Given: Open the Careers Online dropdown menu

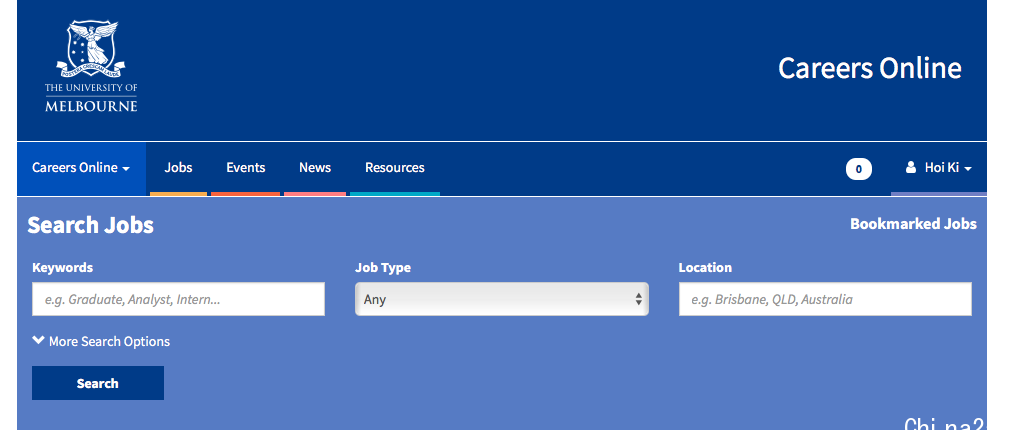Looking at the screenshot, I should pos(81,168).
